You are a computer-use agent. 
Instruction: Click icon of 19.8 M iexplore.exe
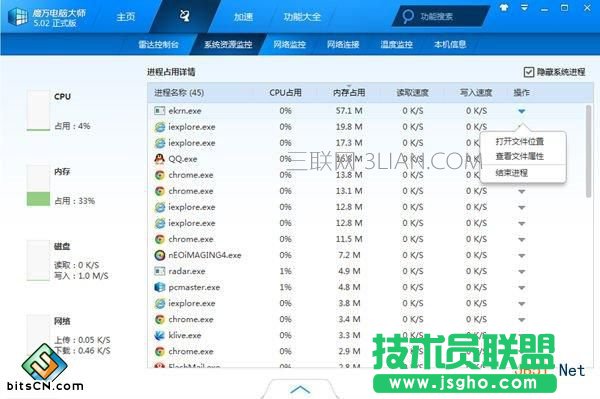[160, 127]
